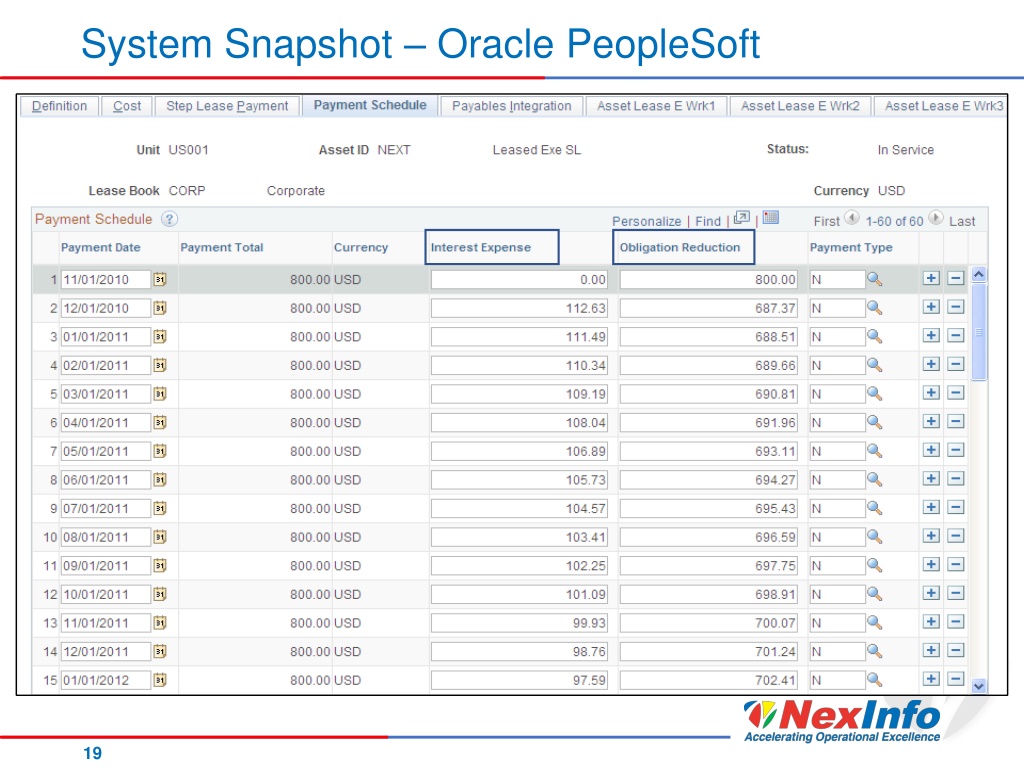Image resolution: width=1024 pixels, height=768 pixels.
Task: Look up payment type in row 1
Action: [874, 280]
